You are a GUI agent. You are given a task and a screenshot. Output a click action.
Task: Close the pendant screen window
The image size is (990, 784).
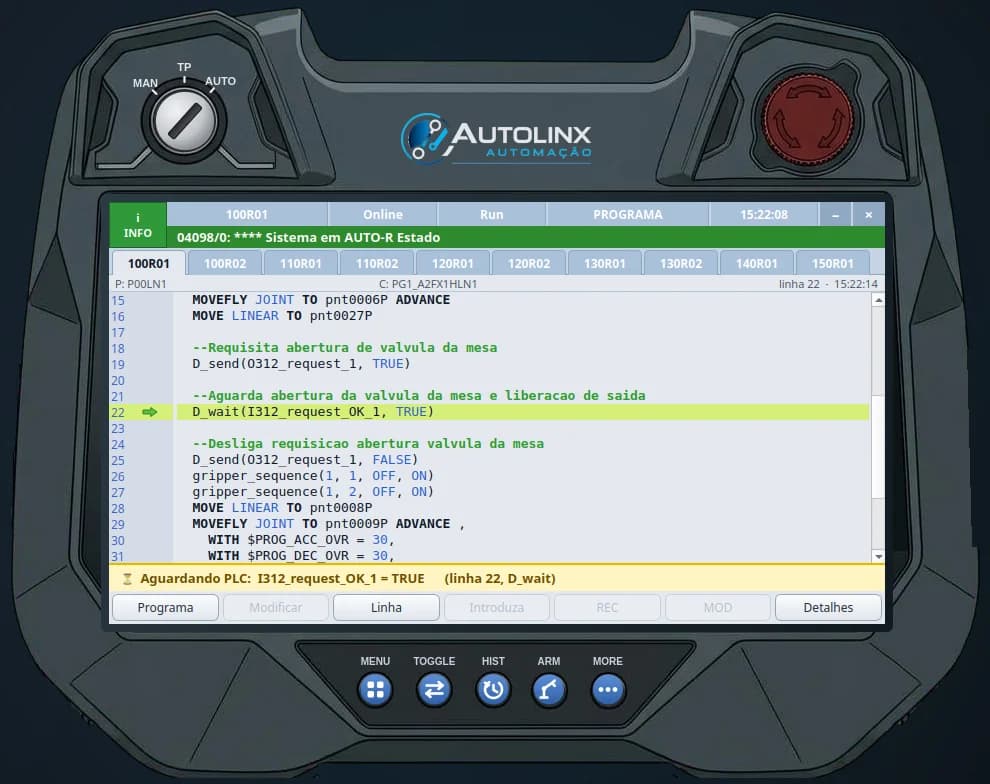pos(869,215)
